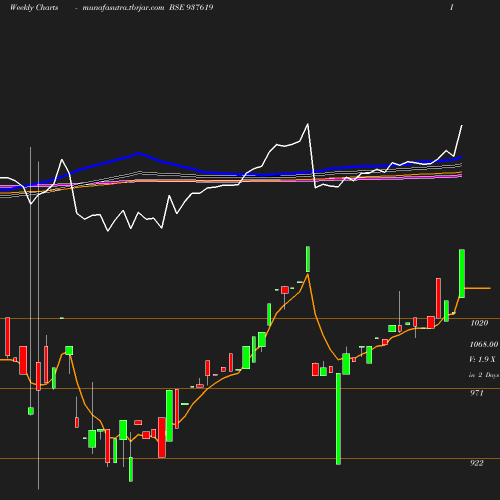Click the 971 price level label
The height and width of the screenshot is (500, 500).
[477, 393]
